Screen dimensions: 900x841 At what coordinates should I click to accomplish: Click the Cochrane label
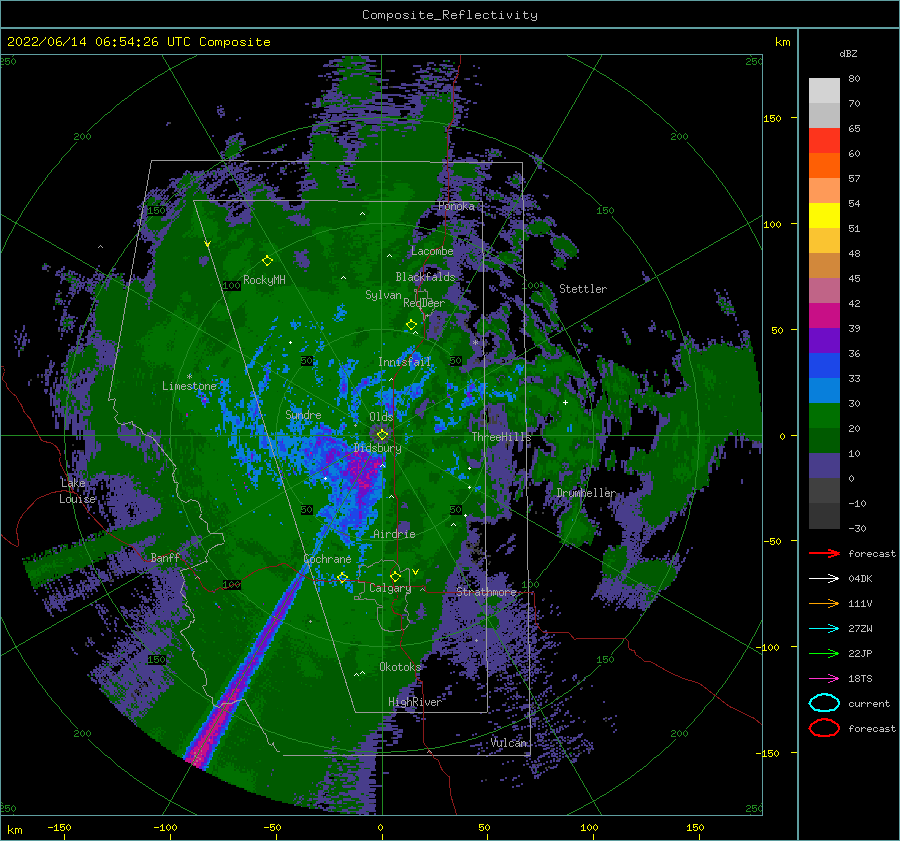click(327, 559)
